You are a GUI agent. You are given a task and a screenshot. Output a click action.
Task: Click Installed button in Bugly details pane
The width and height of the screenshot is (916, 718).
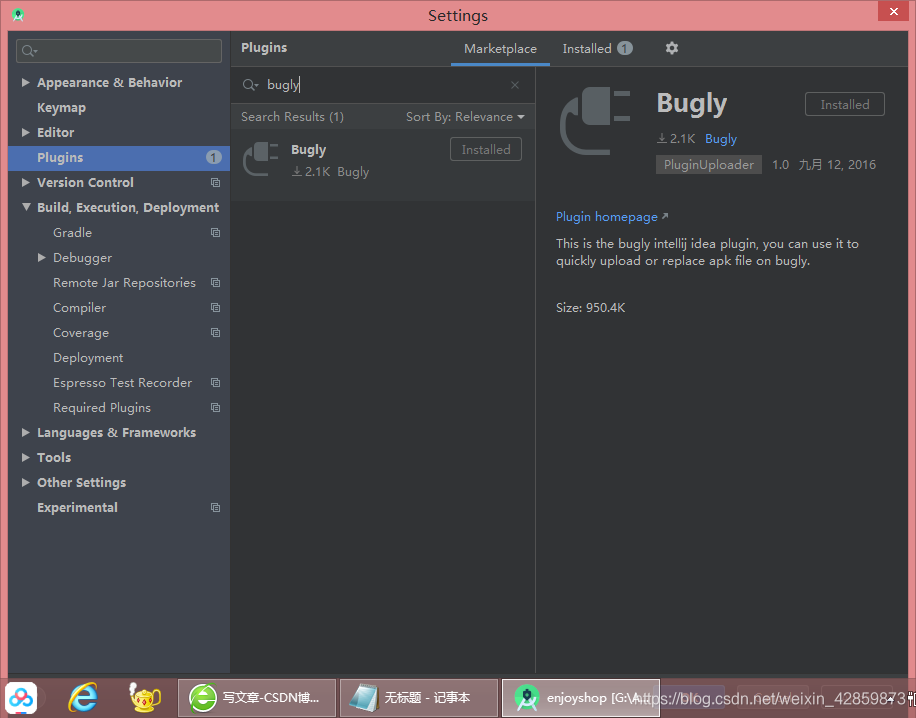tap(844, 105)
